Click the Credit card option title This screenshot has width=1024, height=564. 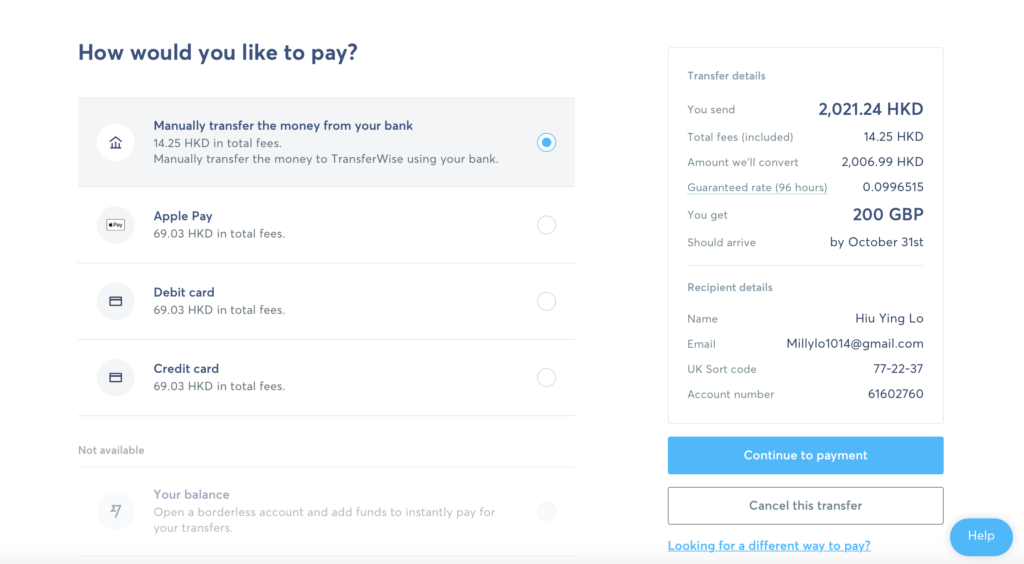186,369
